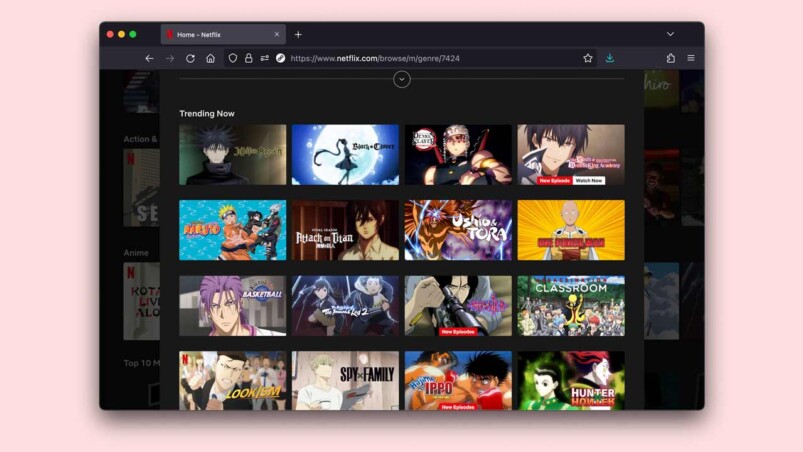Open The Irregular at Magic High School thumbnail
Image resolution: width=803 pixels, height=452 pixels.
click(x=345, y=306)
